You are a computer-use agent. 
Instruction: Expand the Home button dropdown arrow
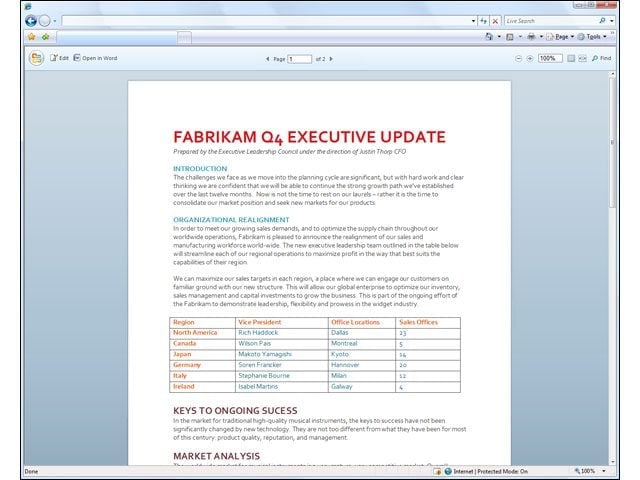coord(499,37)
